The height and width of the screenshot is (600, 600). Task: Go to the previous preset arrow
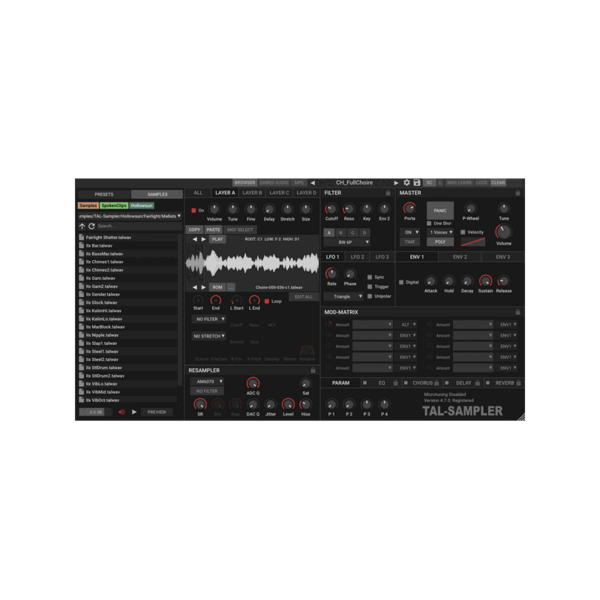pyautogui.click(x=313, y=183)
